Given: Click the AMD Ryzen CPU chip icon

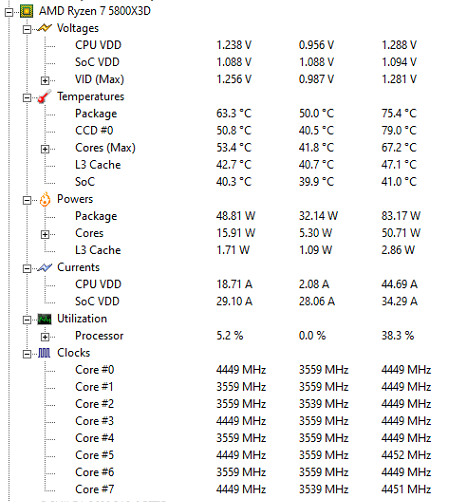Looking at the screenshot, I should pos(27,11).
